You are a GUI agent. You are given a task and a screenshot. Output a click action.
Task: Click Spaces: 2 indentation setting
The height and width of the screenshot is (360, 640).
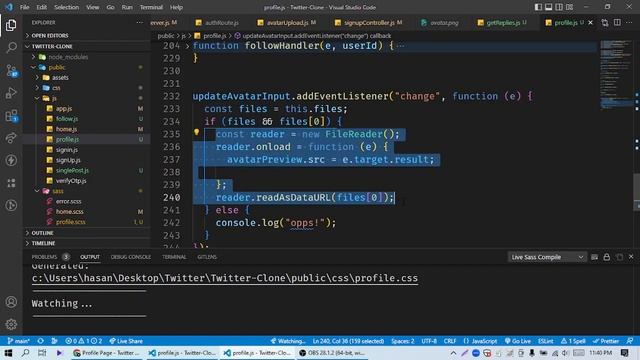(402, 341)
